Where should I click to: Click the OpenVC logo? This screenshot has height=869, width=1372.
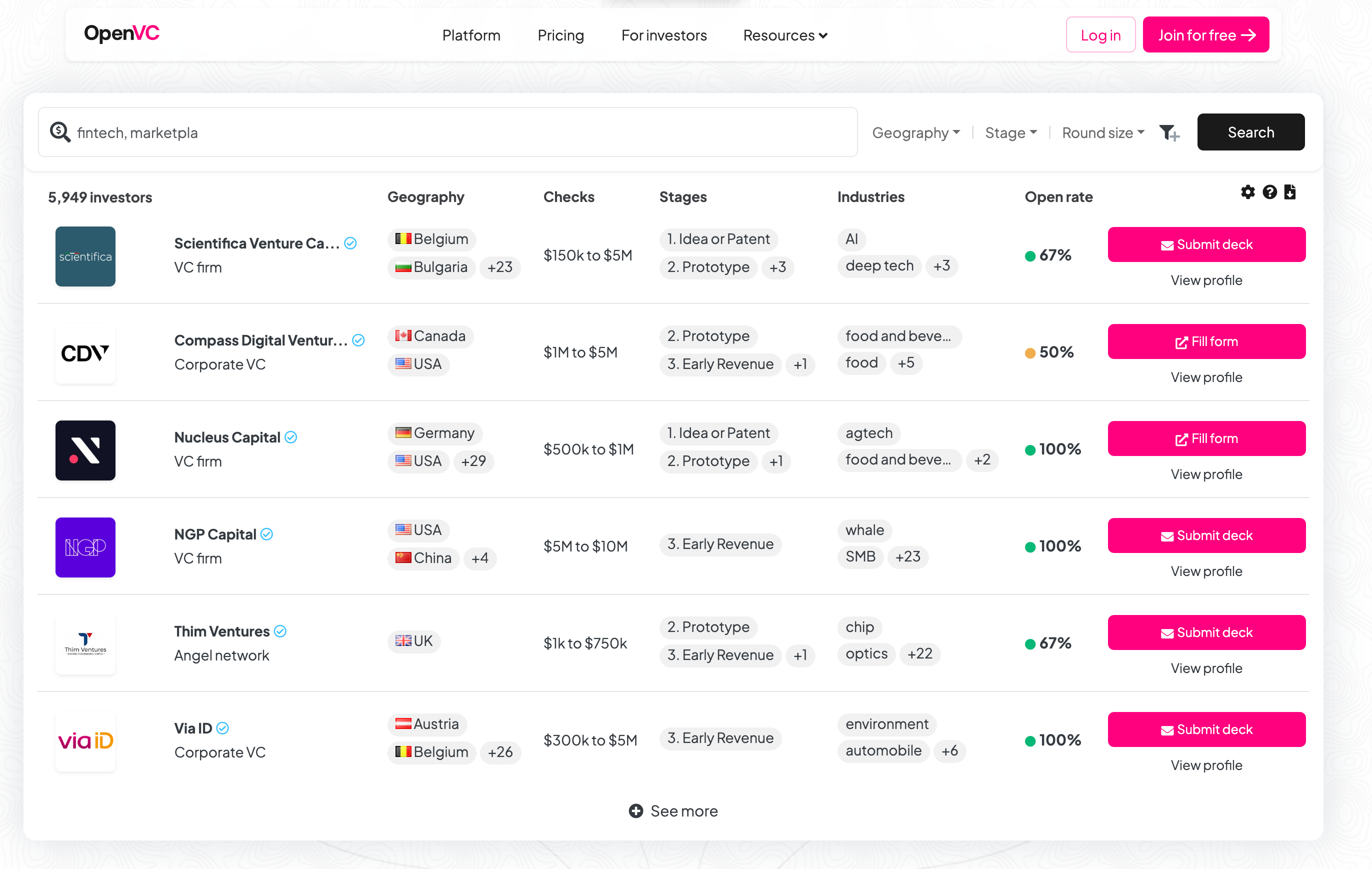click(x=121, y=33)
